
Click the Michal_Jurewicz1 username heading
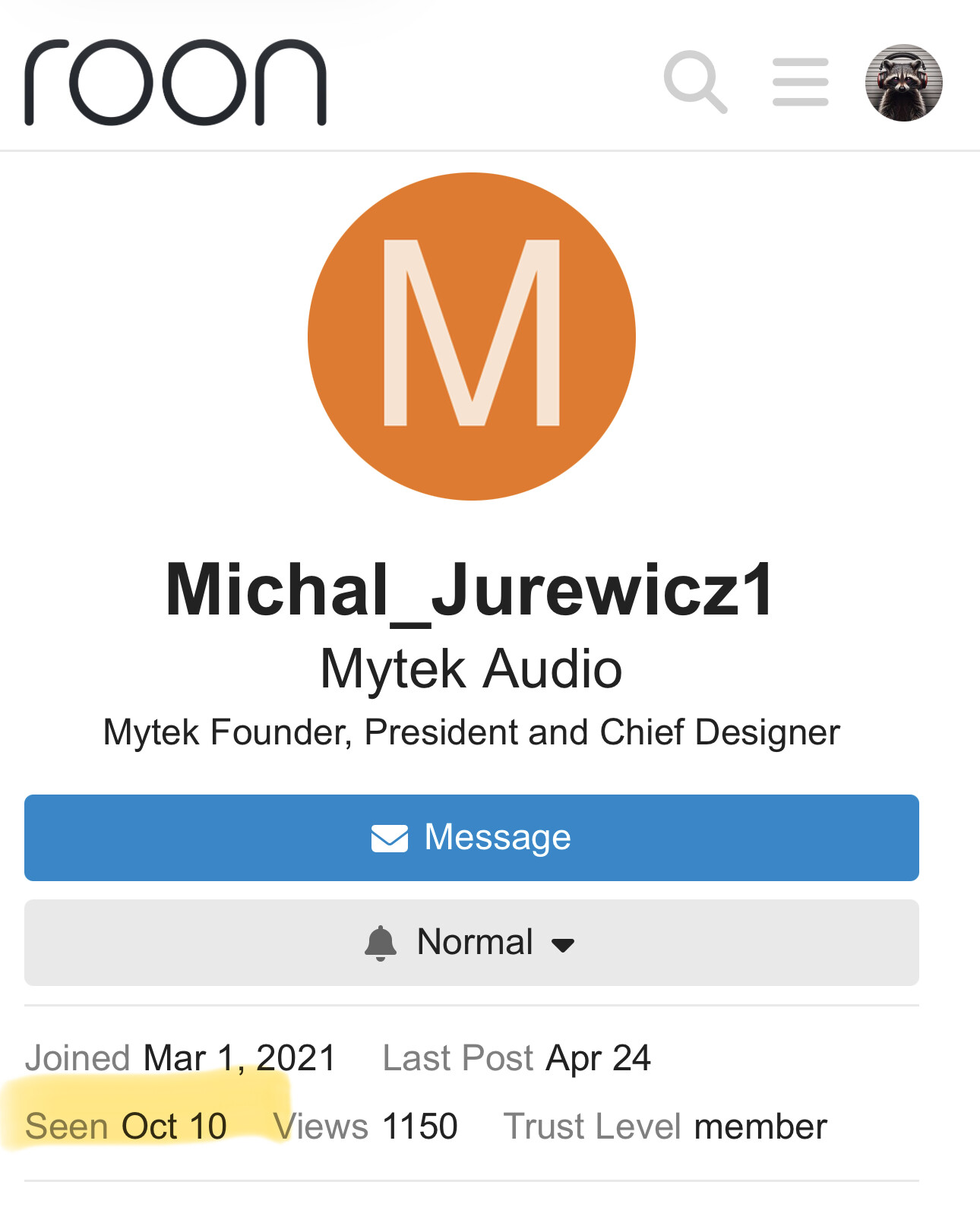click(471, 590)
